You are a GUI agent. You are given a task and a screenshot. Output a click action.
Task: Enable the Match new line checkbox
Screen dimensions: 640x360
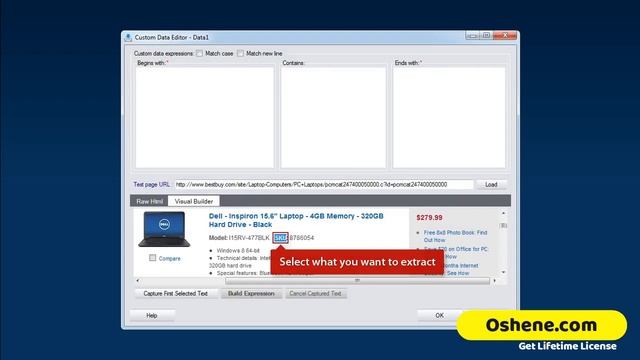click(240, 53)
